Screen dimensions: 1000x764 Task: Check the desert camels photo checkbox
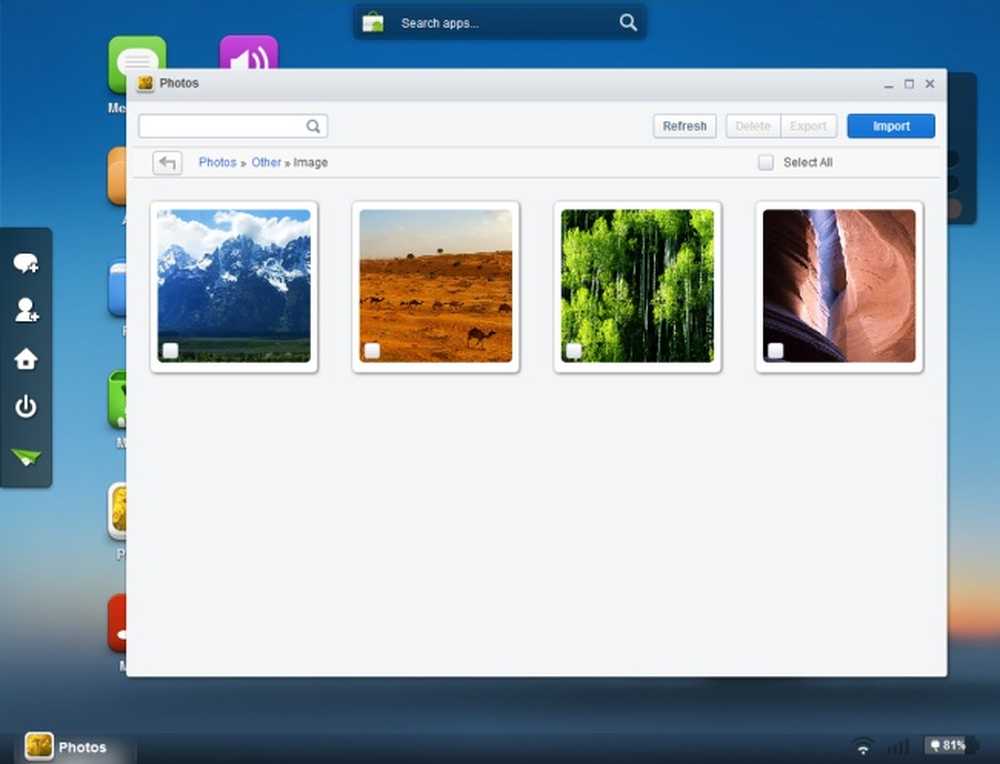[372, 350]
